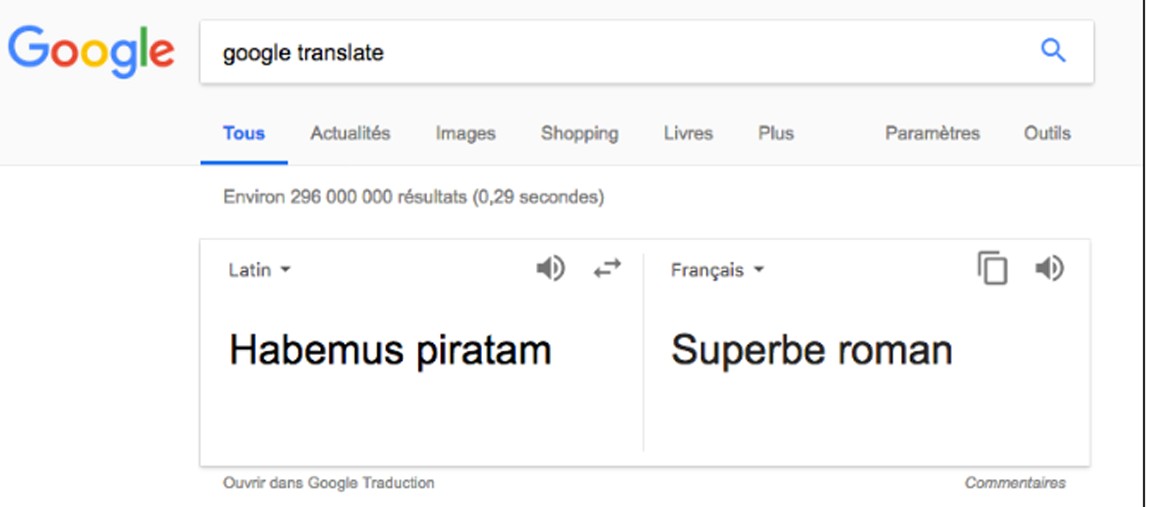The image size is (1150, 507).
Task: Expand the Plus menu for more categories
Action: (776, 134)
